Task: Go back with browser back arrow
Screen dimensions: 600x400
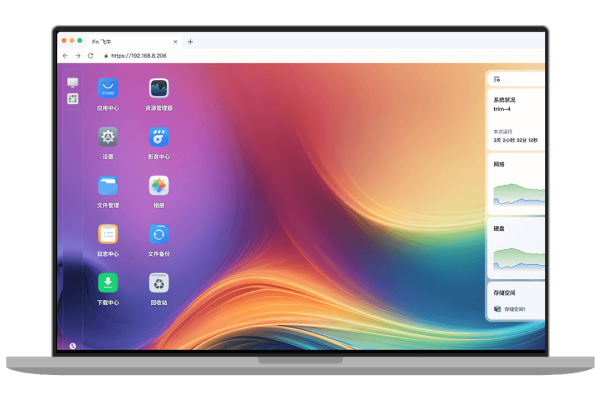Action: pyautogui.click(x=65, y=56)
